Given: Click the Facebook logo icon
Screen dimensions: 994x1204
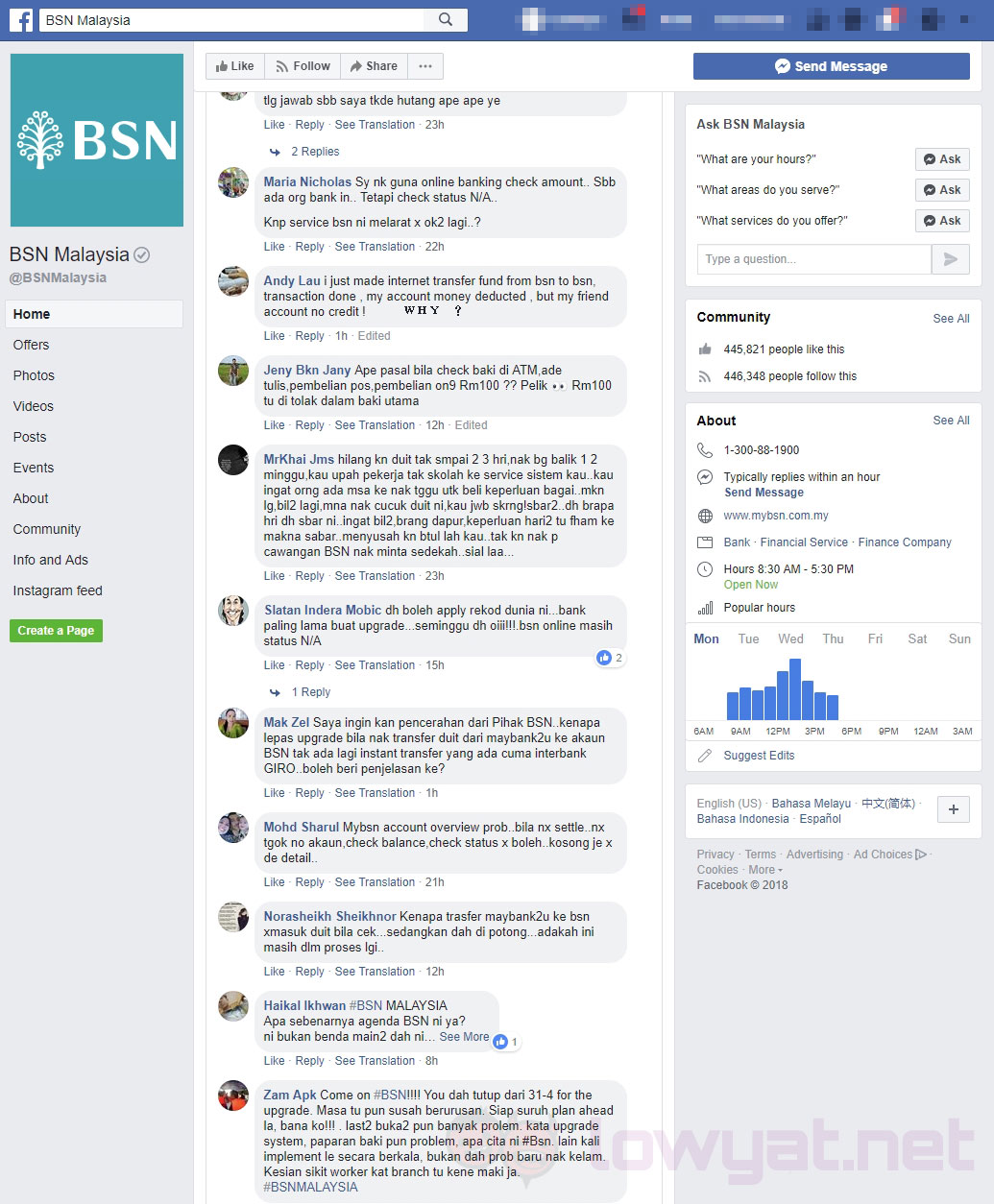Looking at the screenshot, I should point(21,19).
